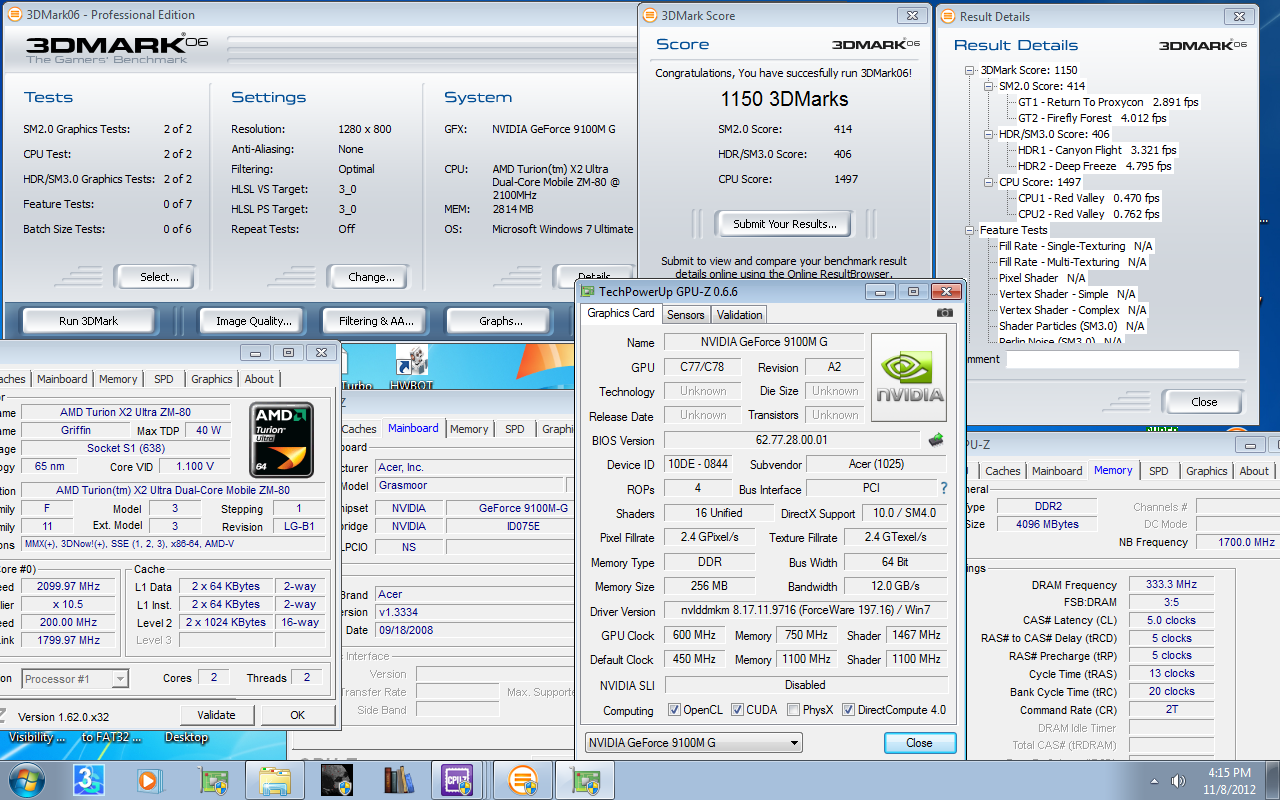
Task: Open the Processor #1 selection dropdown
Action: click(x=76, y=679)
